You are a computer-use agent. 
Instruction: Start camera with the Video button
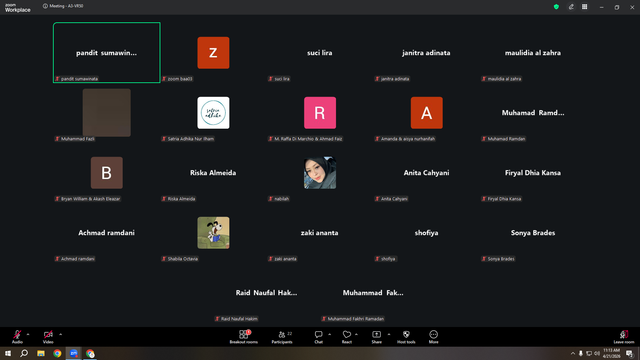click(x=48, y=337)
